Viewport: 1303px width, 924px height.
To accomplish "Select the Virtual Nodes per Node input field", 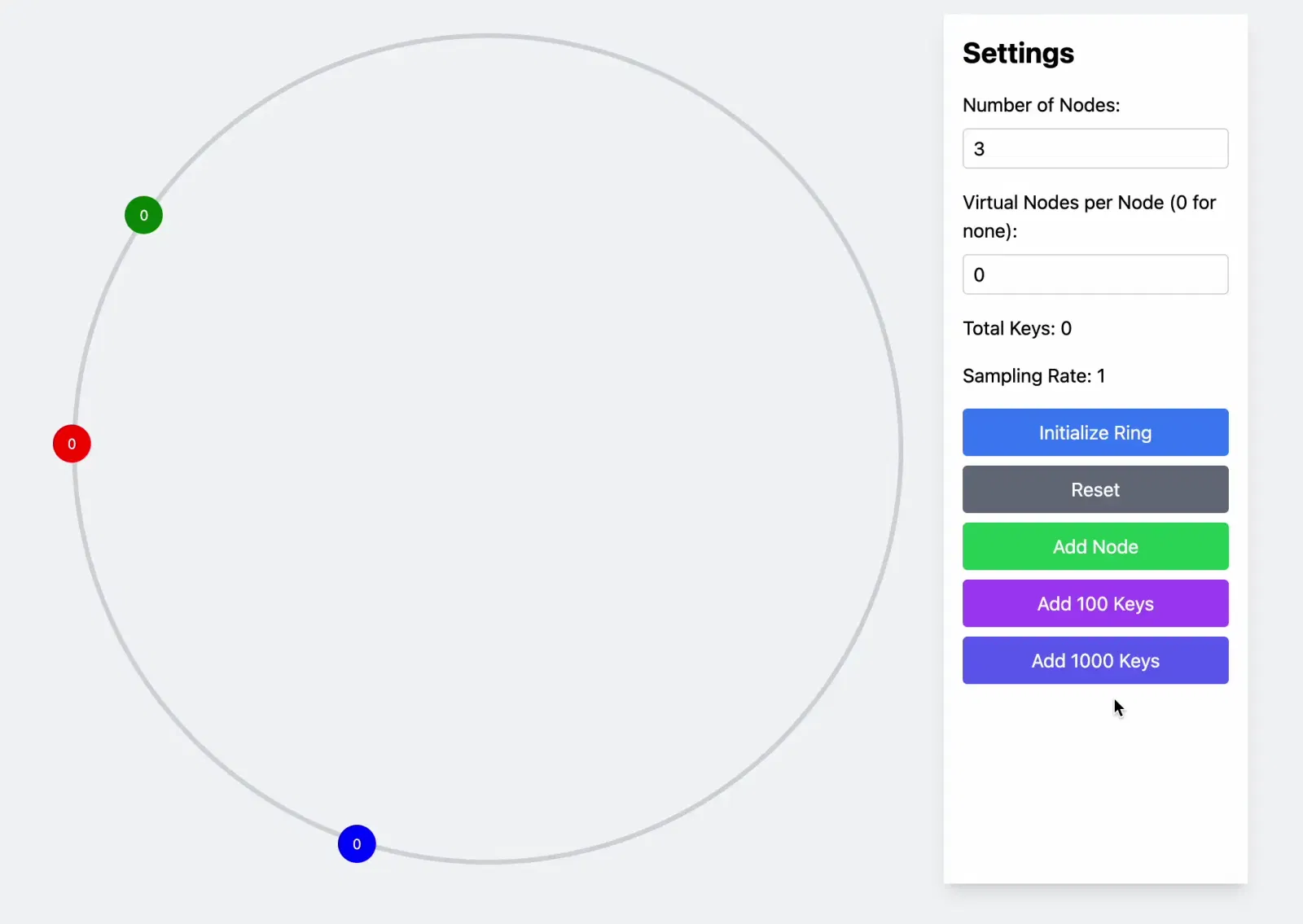I will tap(1095, 274).
